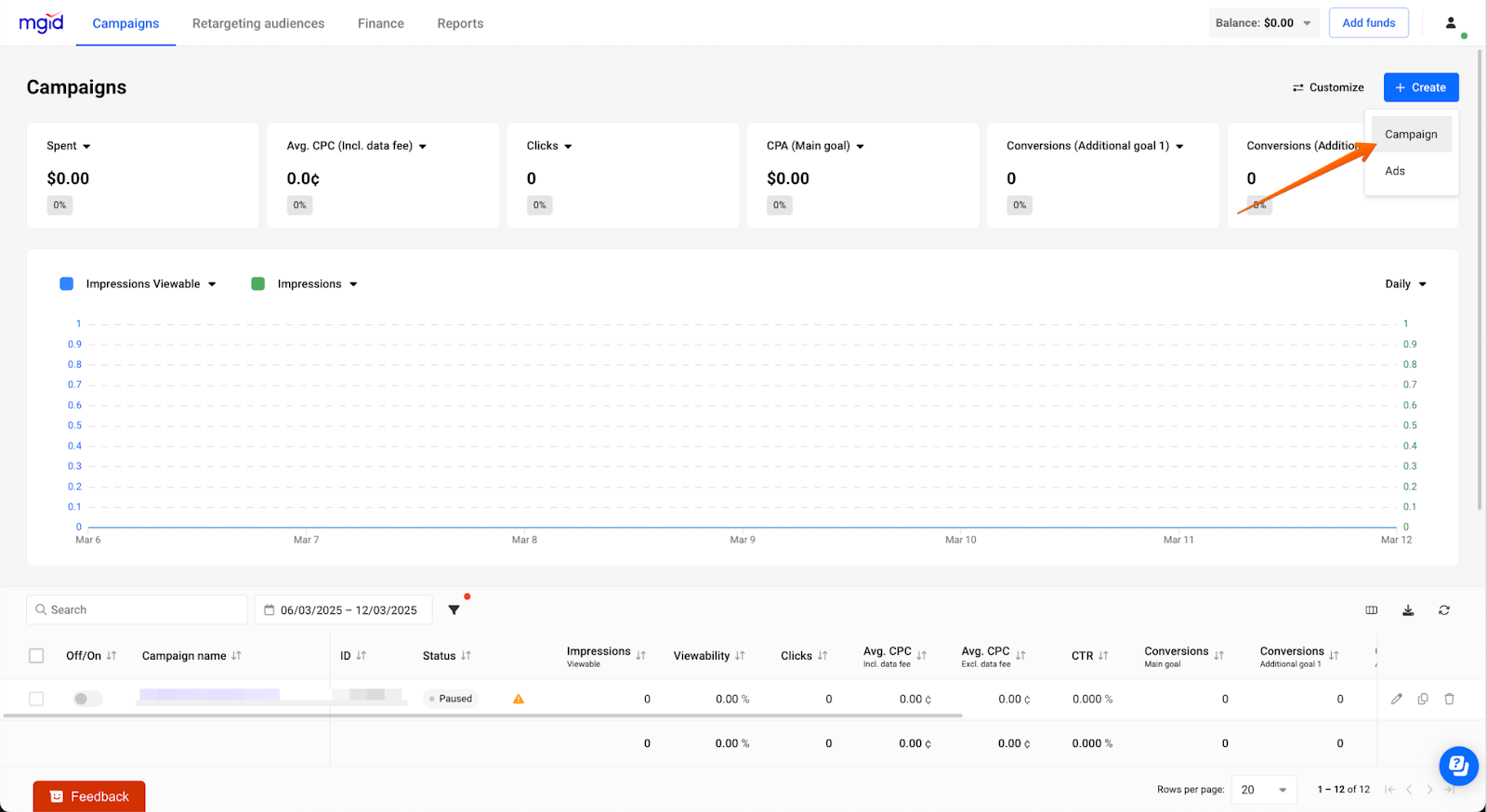Open the Rows per page dropdown

[1263, 790]
